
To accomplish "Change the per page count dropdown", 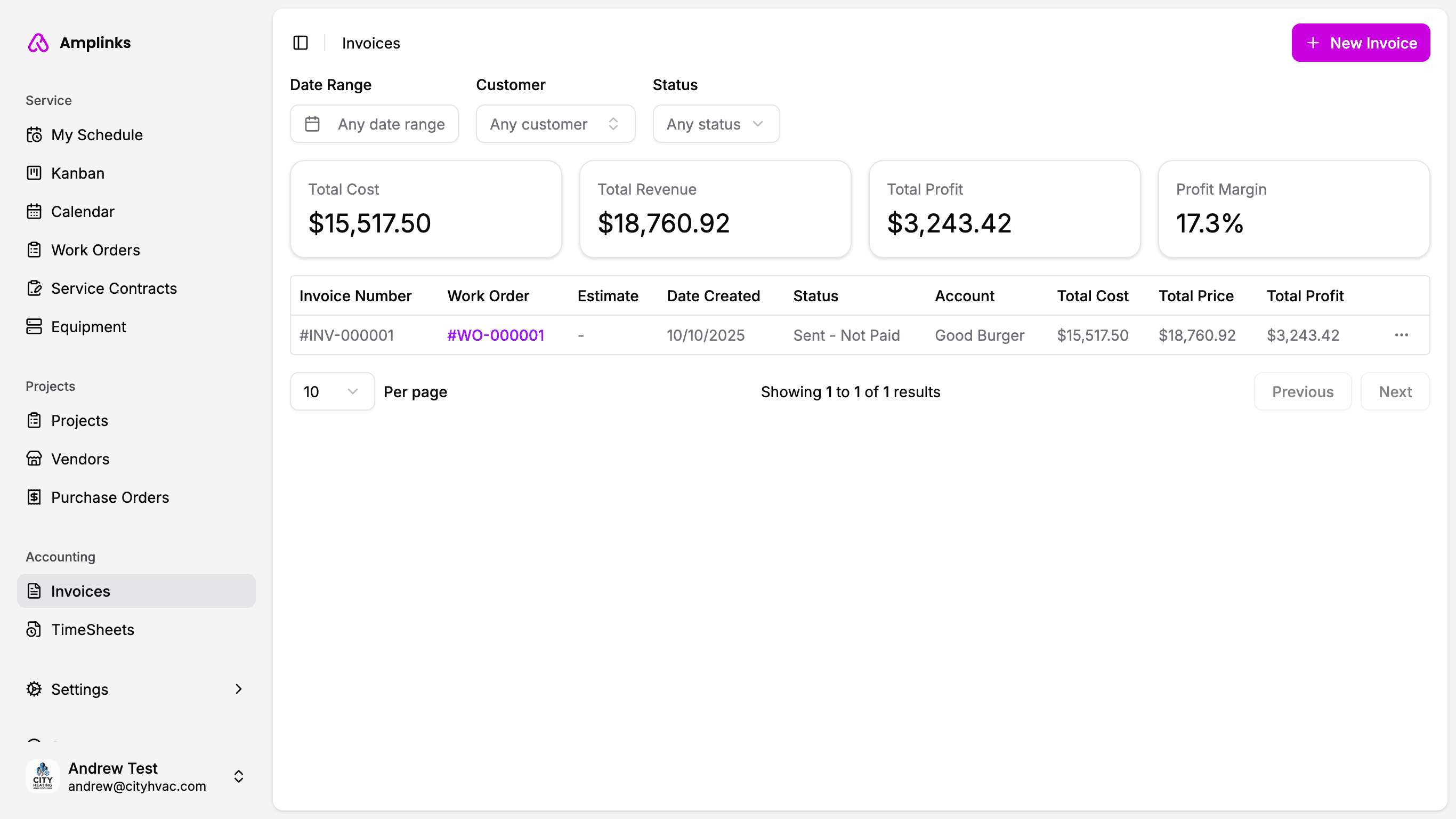I will [x=332, y=391].
